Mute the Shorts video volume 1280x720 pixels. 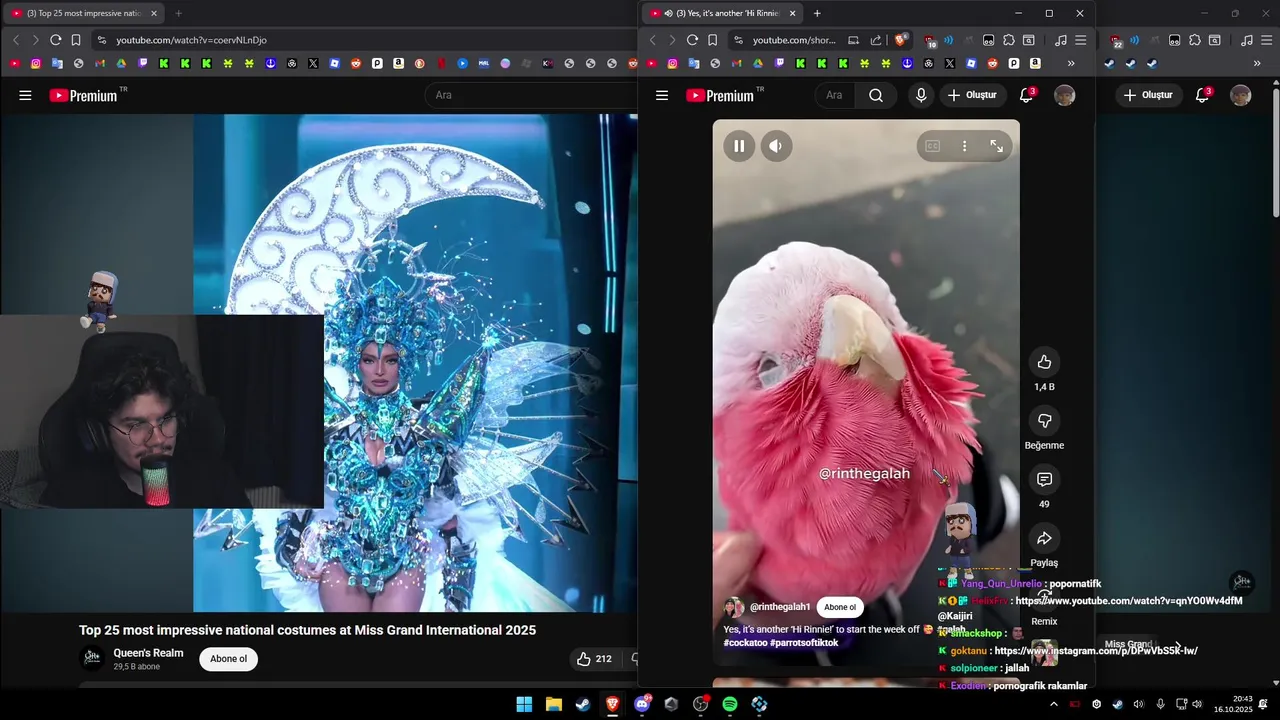776,146
